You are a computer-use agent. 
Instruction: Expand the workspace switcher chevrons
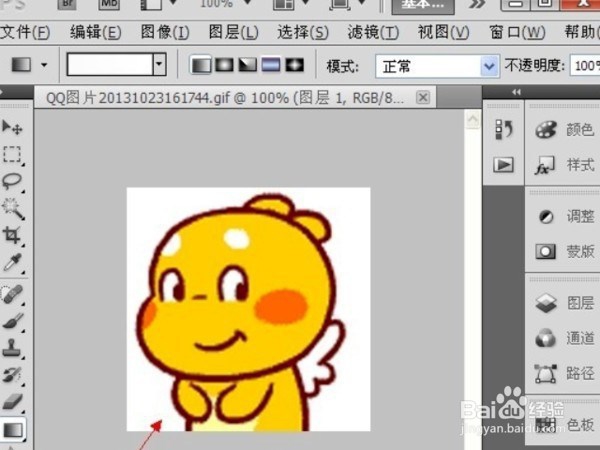coord(477,5)
